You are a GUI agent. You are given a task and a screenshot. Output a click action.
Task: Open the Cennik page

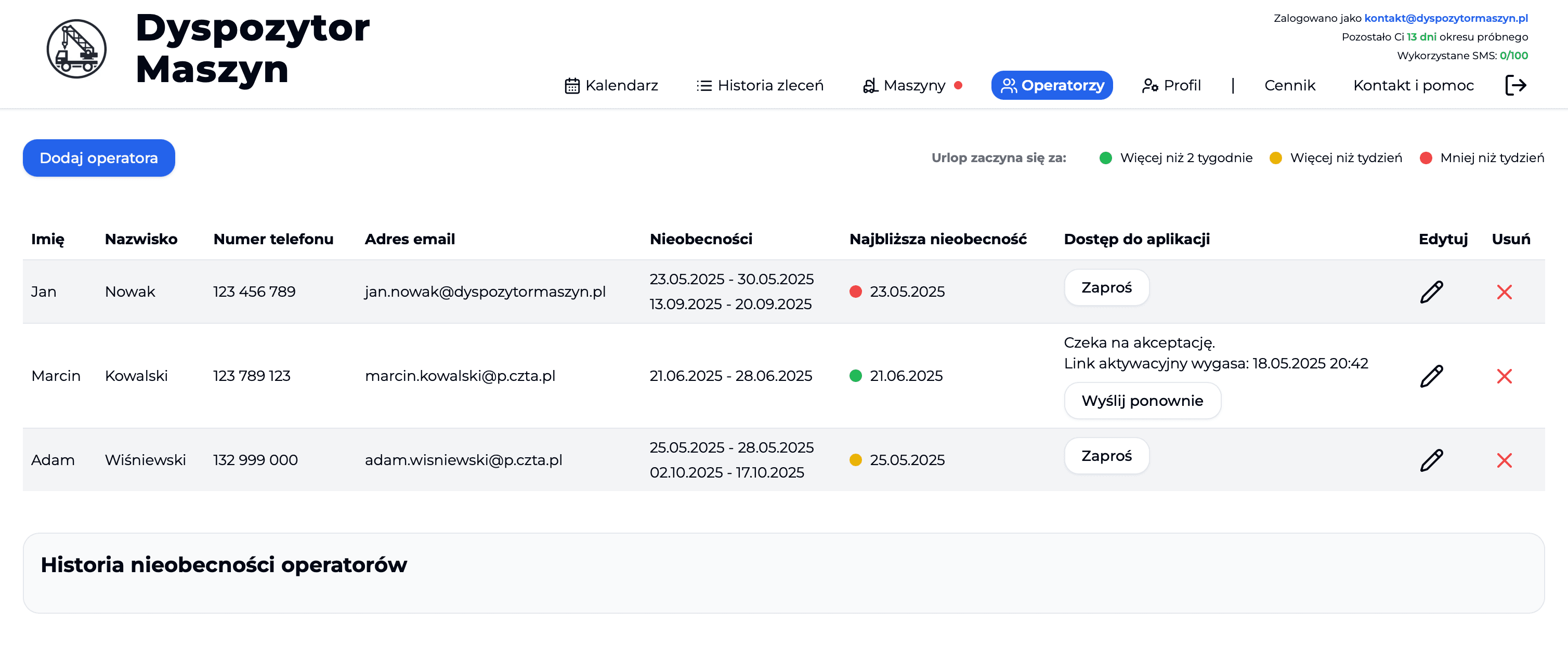tap(1290, 85)
